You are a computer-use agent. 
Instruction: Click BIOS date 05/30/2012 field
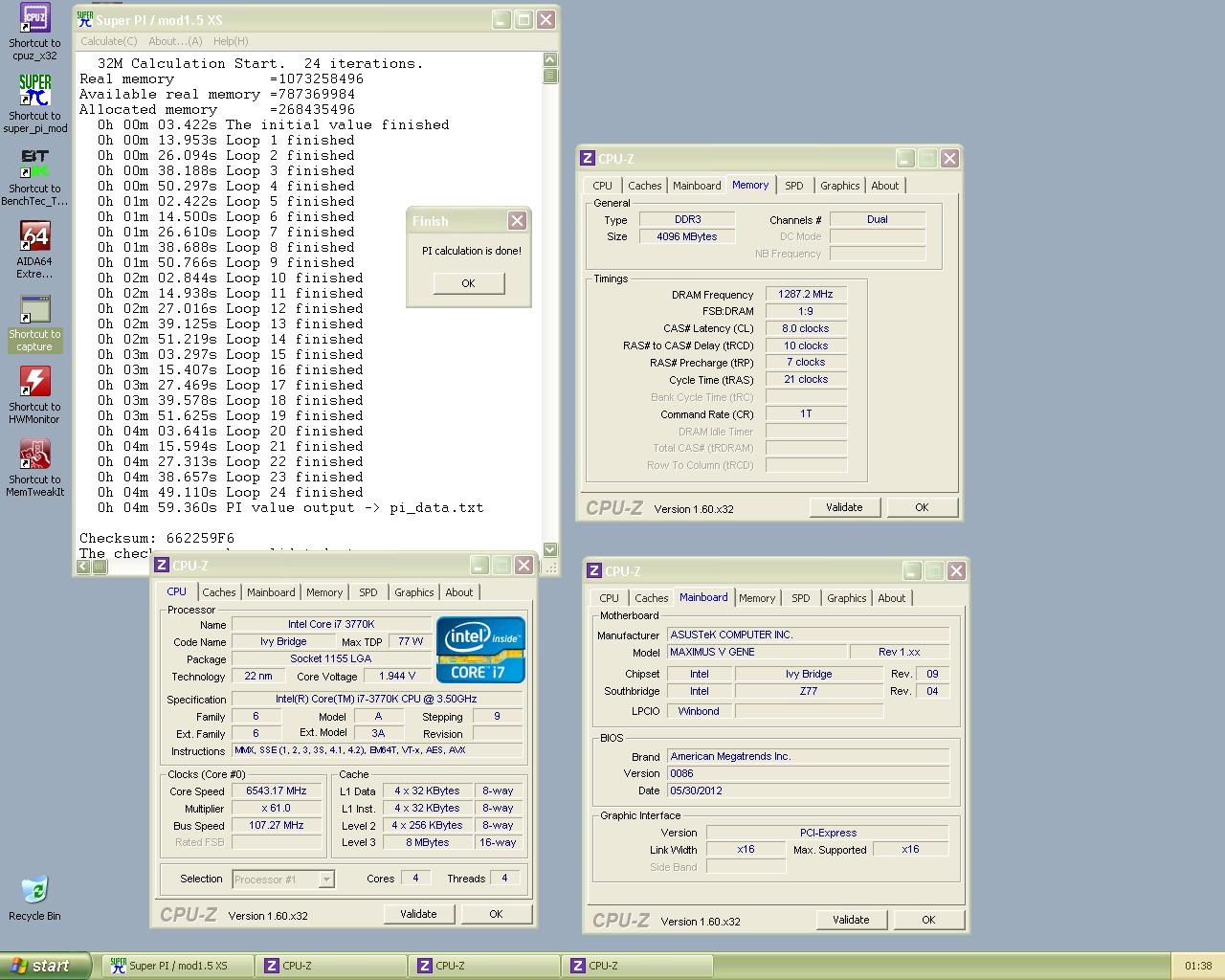pos(808,791)
